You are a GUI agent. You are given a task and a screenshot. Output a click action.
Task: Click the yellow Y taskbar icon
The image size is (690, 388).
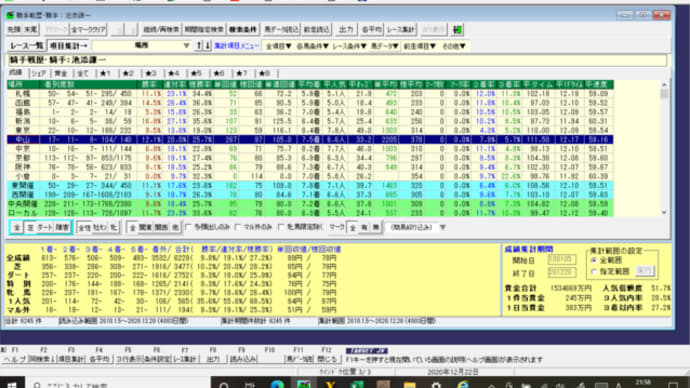point(330,384)
